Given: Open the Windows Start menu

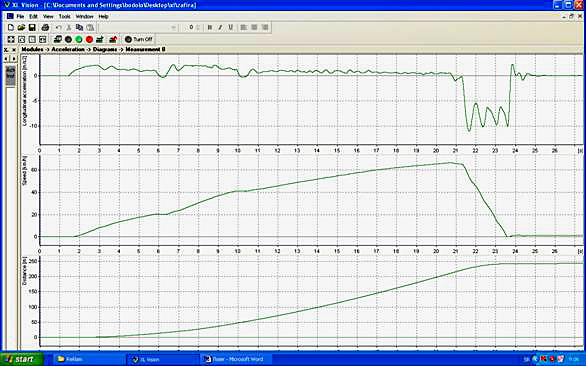Looking at the screenshot, I should click(x=22, y=359).
